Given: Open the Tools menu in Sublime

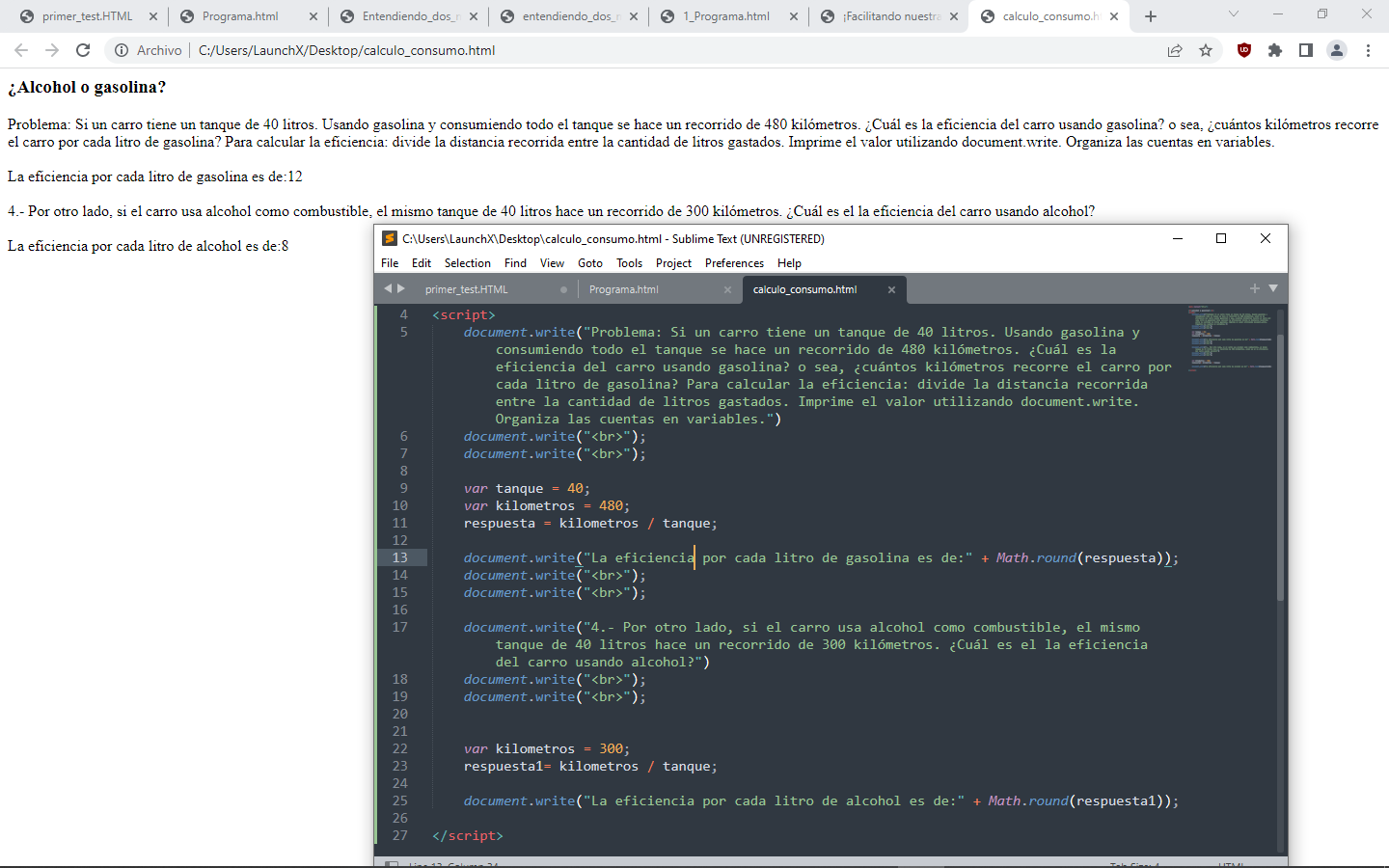Looking at the screenshot, I should (x=630, y=263).
